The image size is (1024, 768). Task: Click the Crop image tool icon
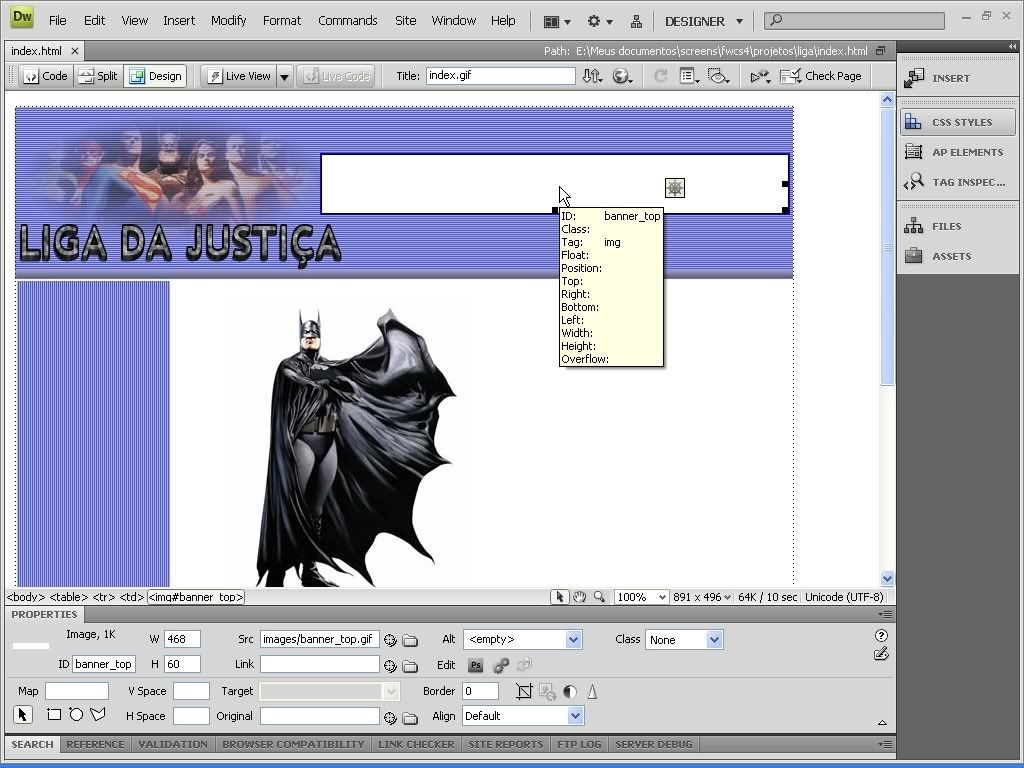pyautogui.click(x=524, y=692)
